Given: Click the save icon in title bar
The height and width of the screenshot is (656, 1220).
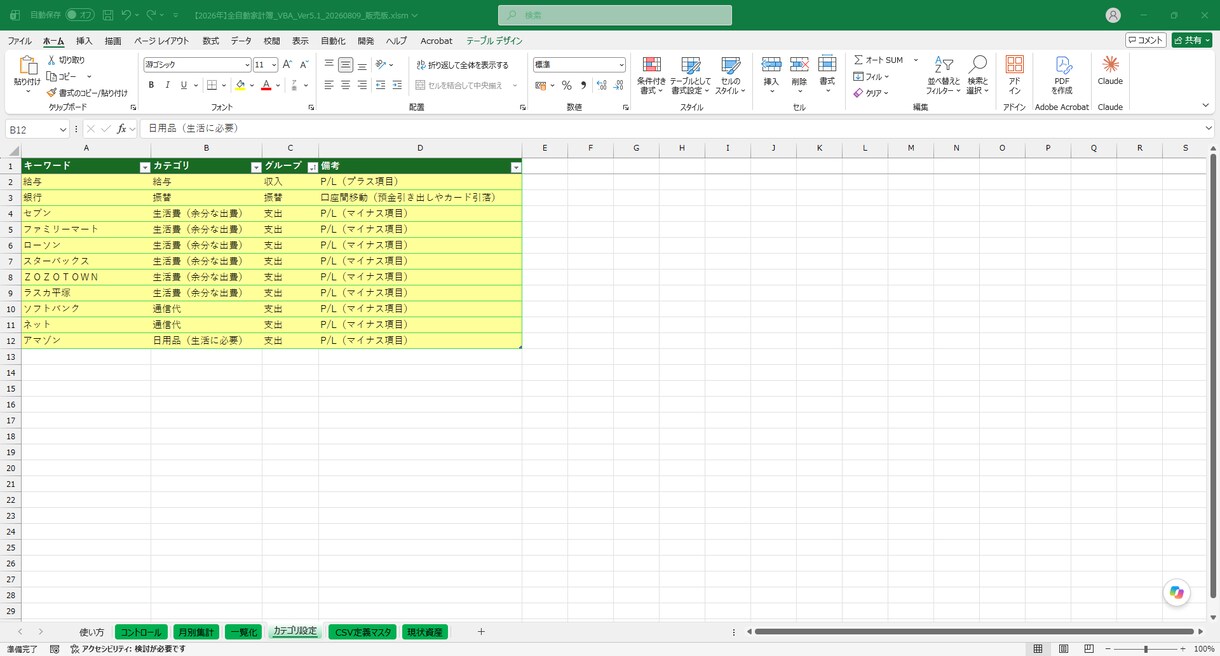Looking at the screenshot, I should coord(107,15).
